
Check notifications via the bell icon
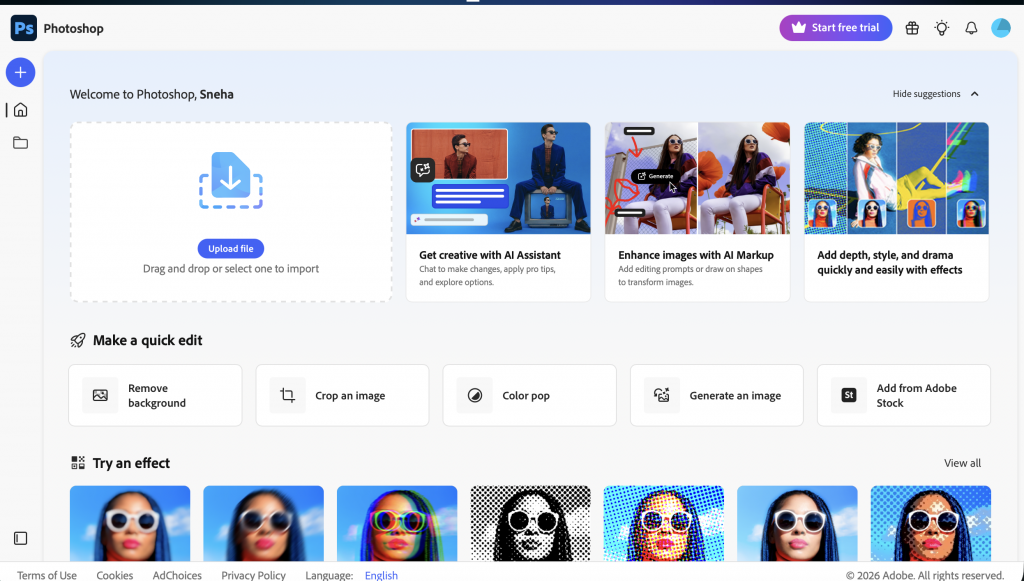pyautogui.click(x=971, y=28)
